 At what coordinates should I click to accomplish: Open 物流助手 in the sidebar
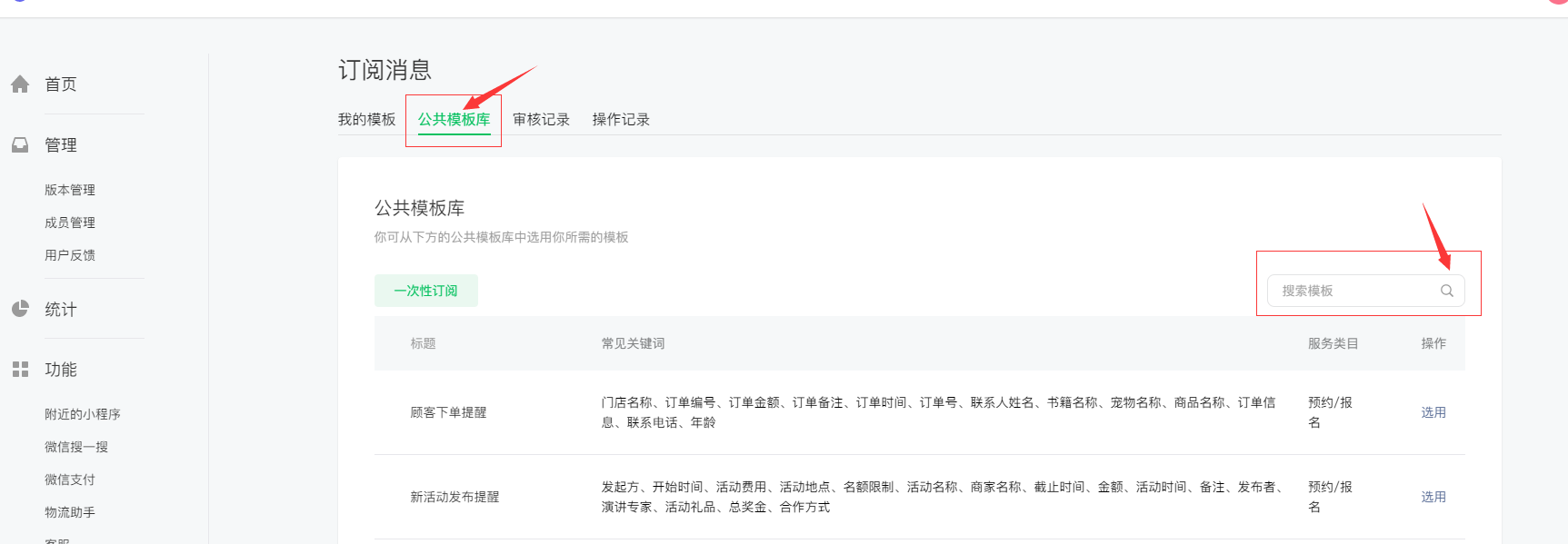pyautogui.click(x=70, y=512)
